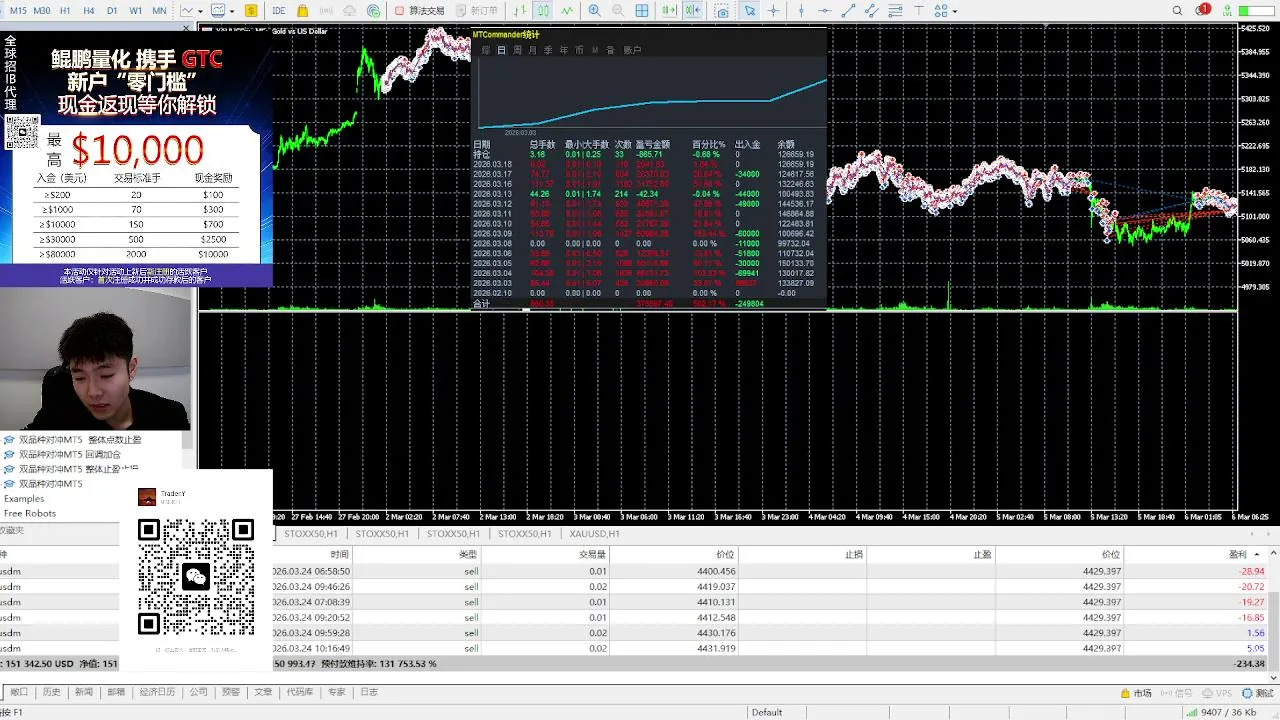The height and width of the screenshot is (720, 1280).
Task: Select 日 tab in MTCommander stats
Action: click(x=501, y=50)
